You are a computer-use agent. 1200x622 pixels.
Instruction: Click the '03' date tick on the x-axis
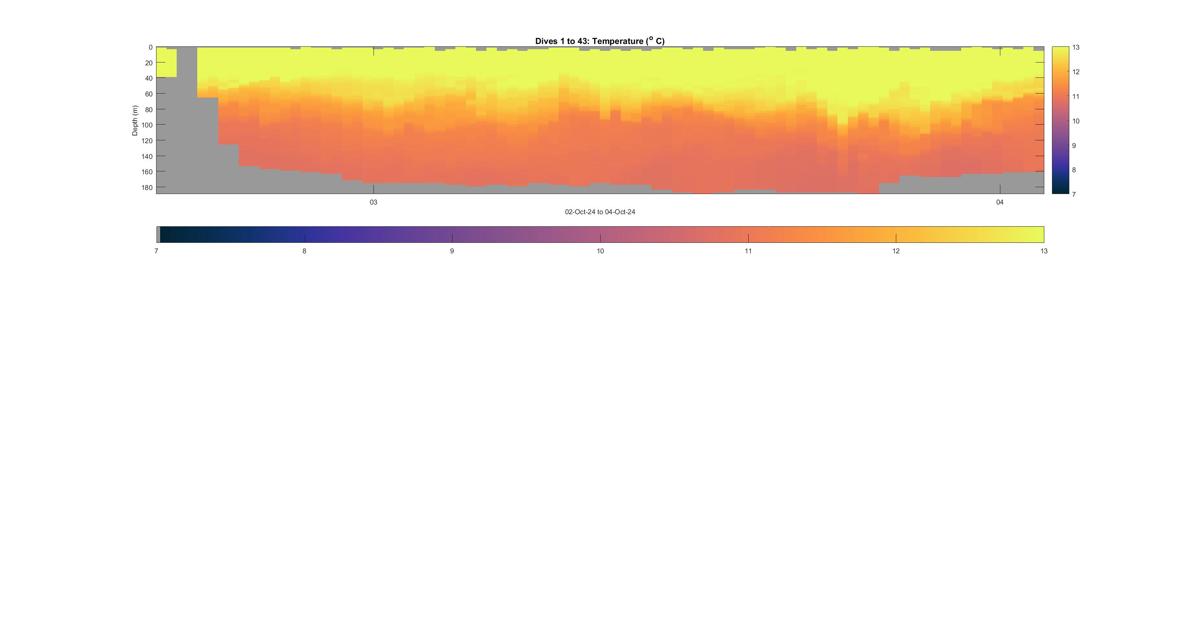pos(373,202)
